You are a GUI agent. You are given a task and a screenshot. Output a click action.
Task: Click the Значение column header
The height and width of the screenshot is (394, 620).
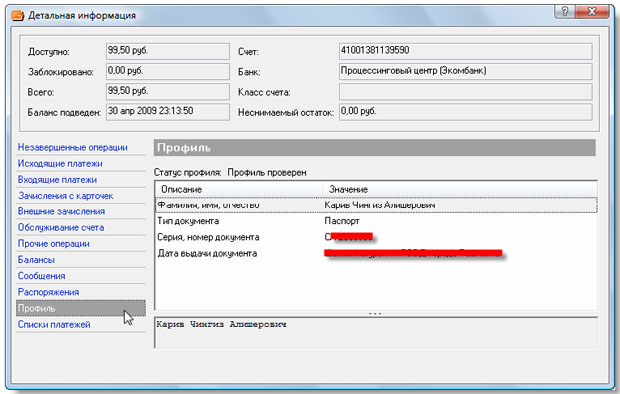(460, 189)
